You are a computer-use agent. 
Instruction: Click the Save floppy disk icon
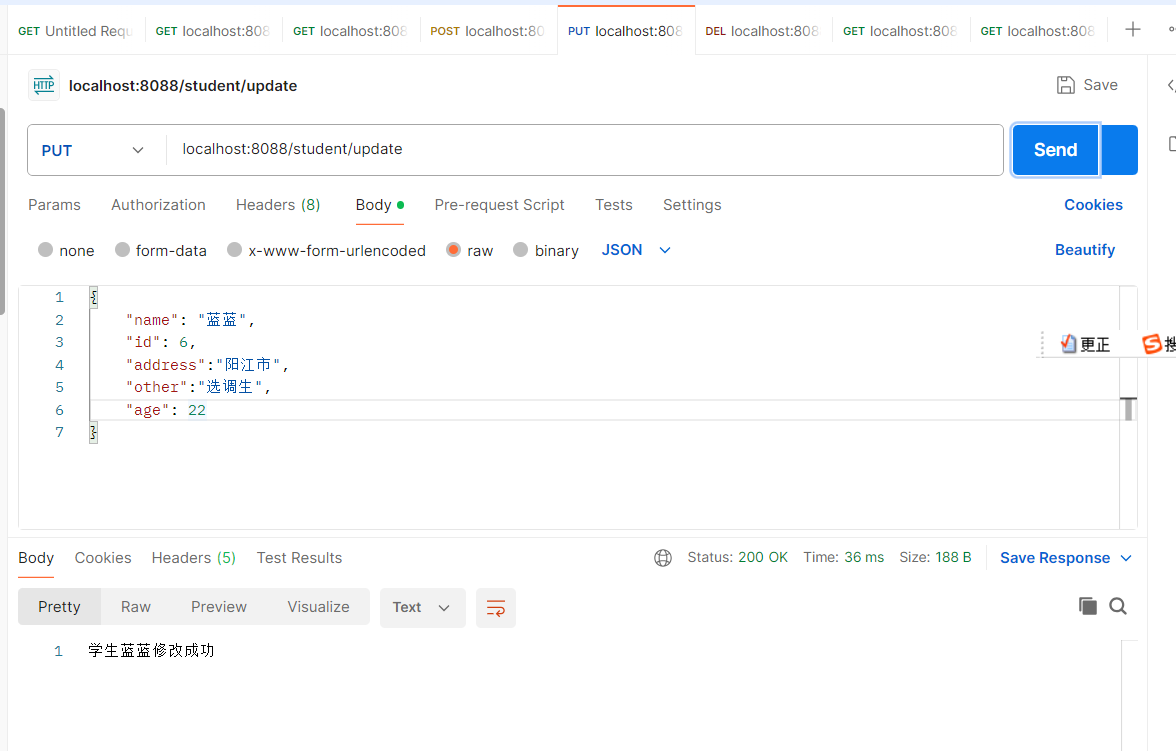1066,85
